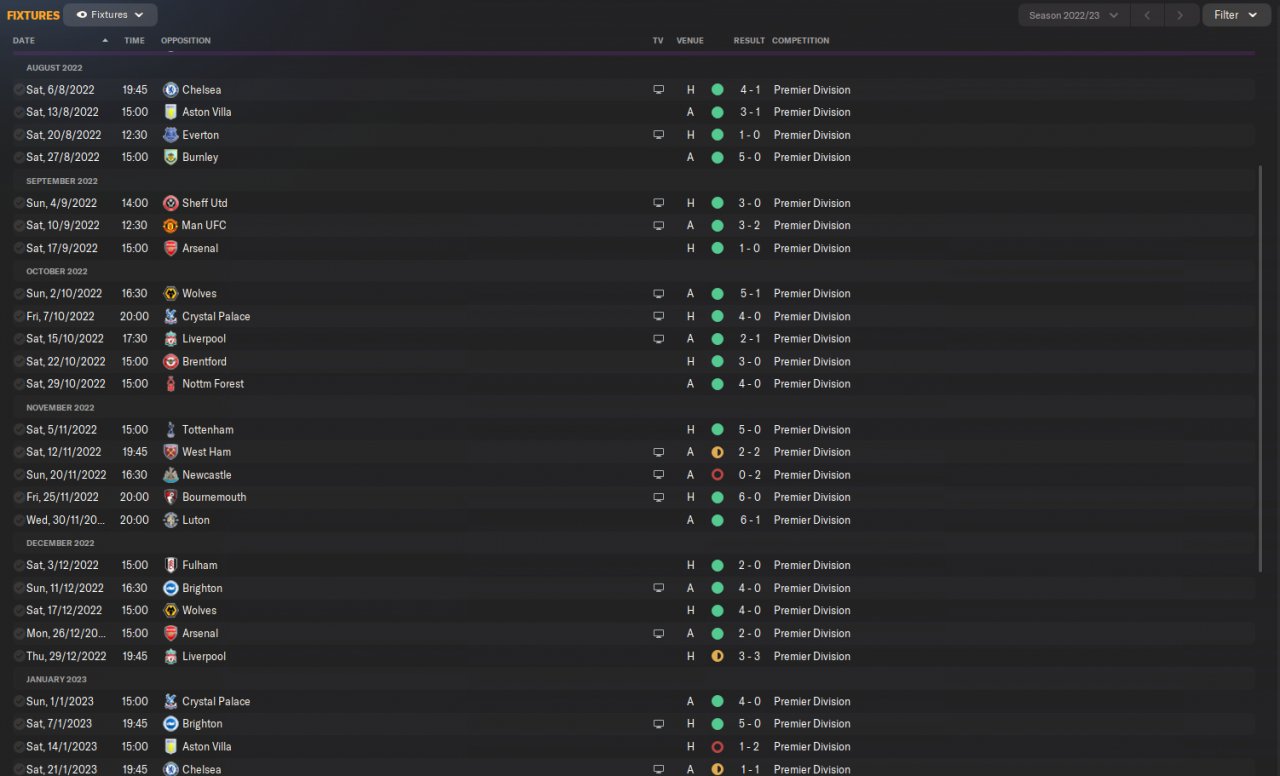The image size is (1280, 776).
Task: Click the Nottm Forest club badge
Action: pos(170,384)
